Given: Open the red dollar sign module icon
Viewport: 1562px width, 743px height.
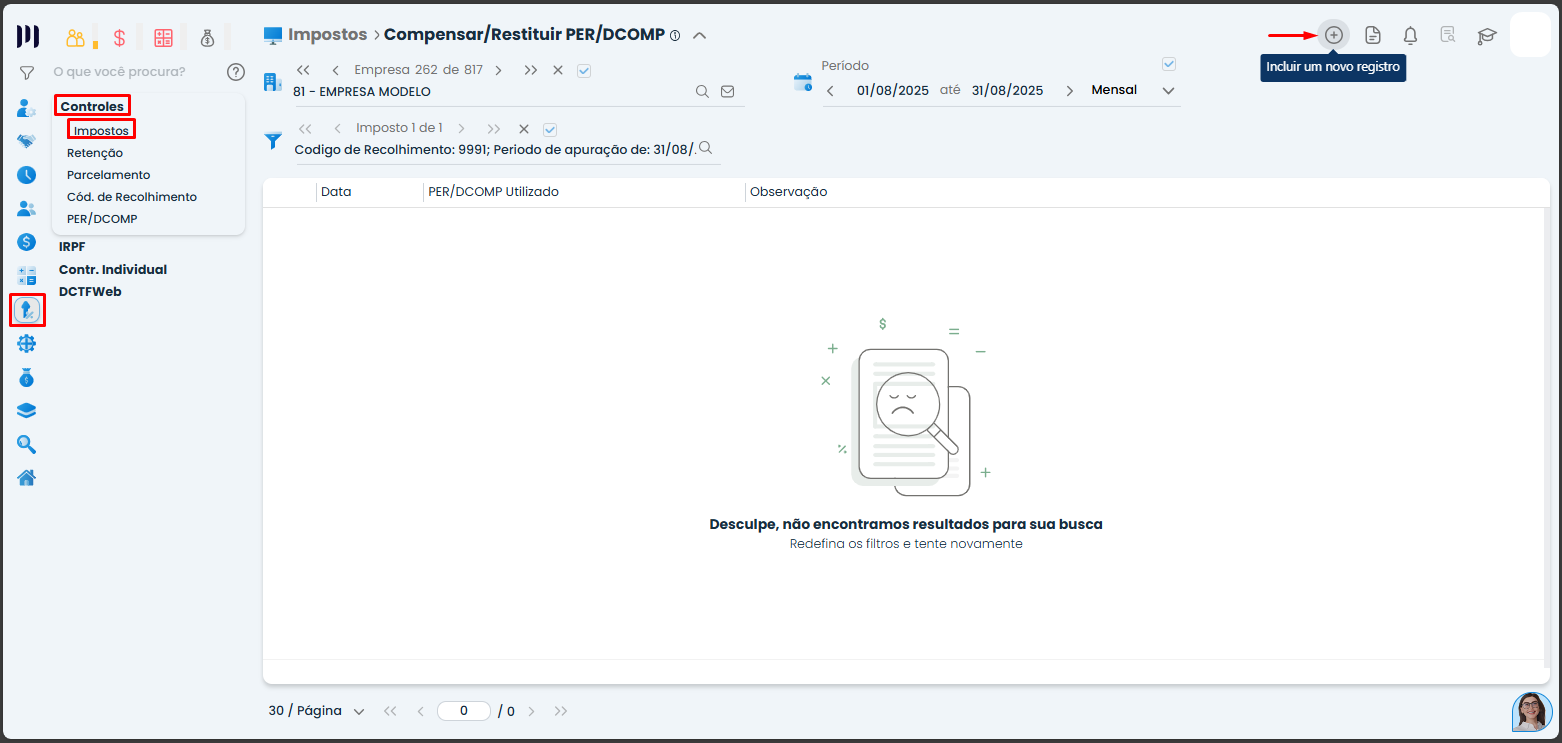Looking at the screenshot, I should (119, 38).
